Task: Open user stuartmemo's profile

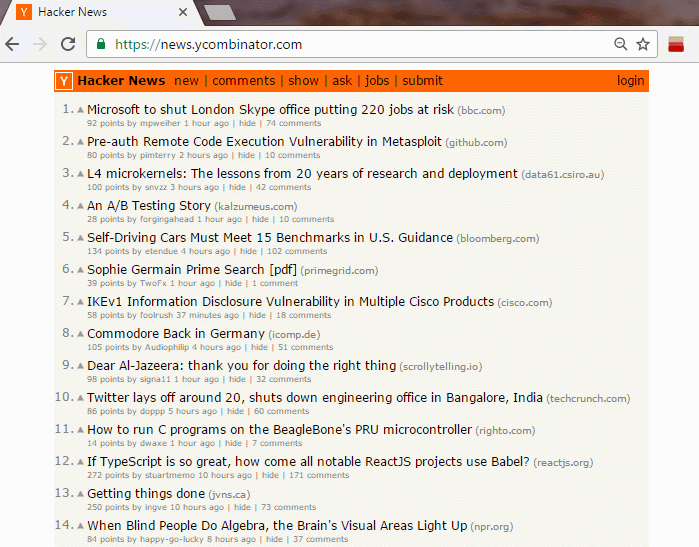Action: (x=170, y=475)
